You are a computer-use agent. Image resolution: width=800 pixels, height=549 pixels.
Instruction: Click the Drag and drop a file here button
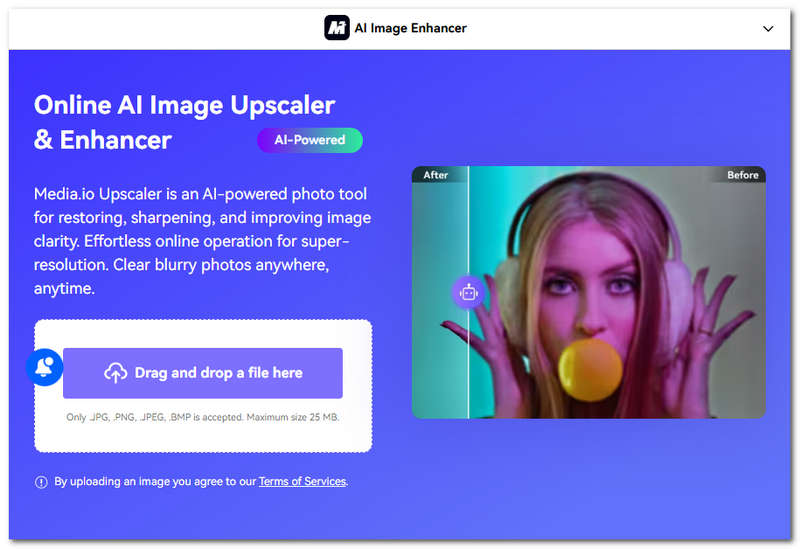(203, 373)
